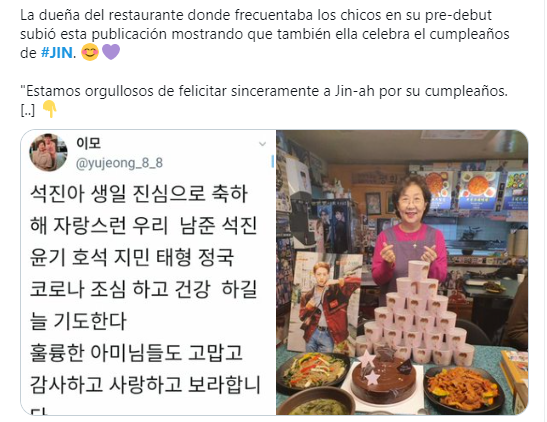This screenshot has height=422, width=547.
Task: Click the blue bar beside the handle
Action: pos(272,161)
